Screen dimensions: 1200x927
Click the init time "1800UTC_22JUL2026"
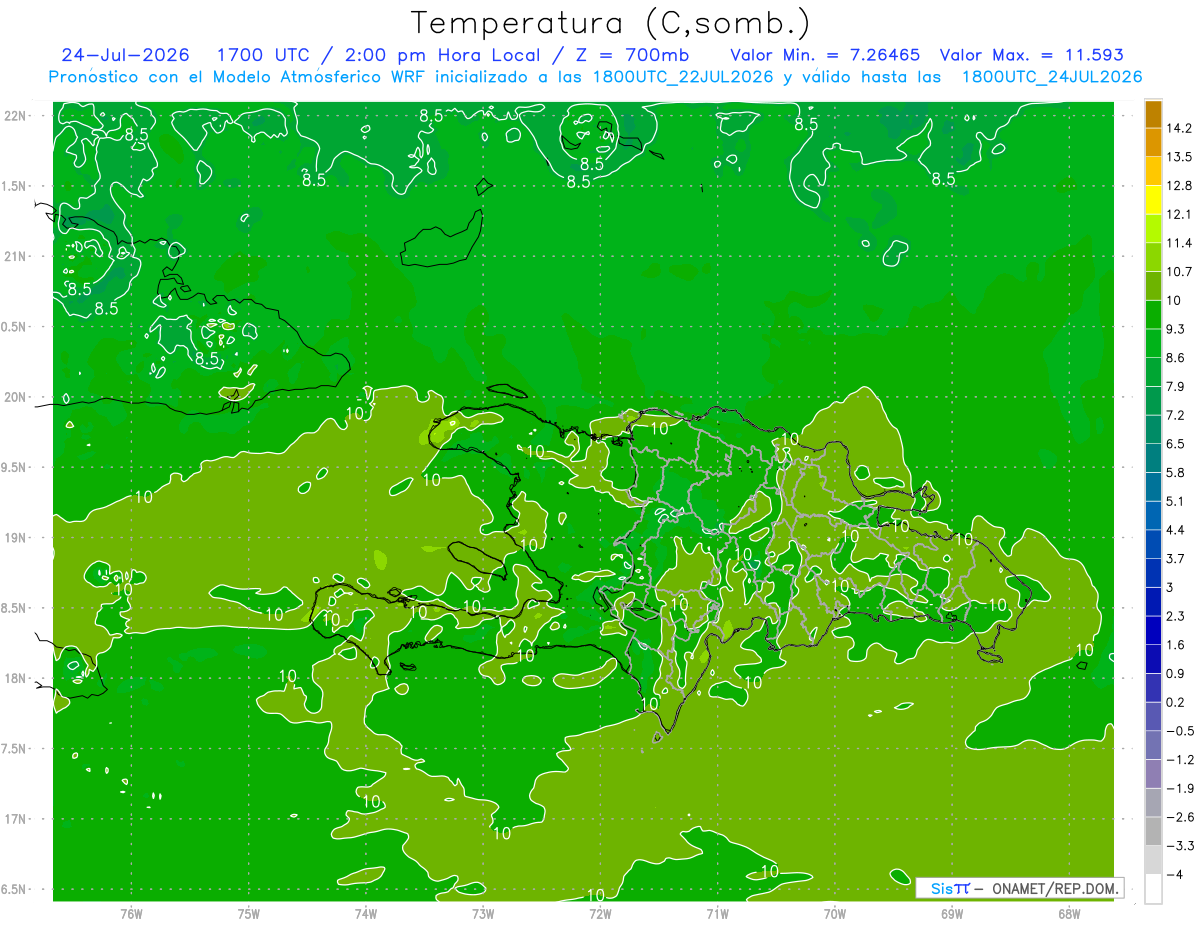(683, 77)
